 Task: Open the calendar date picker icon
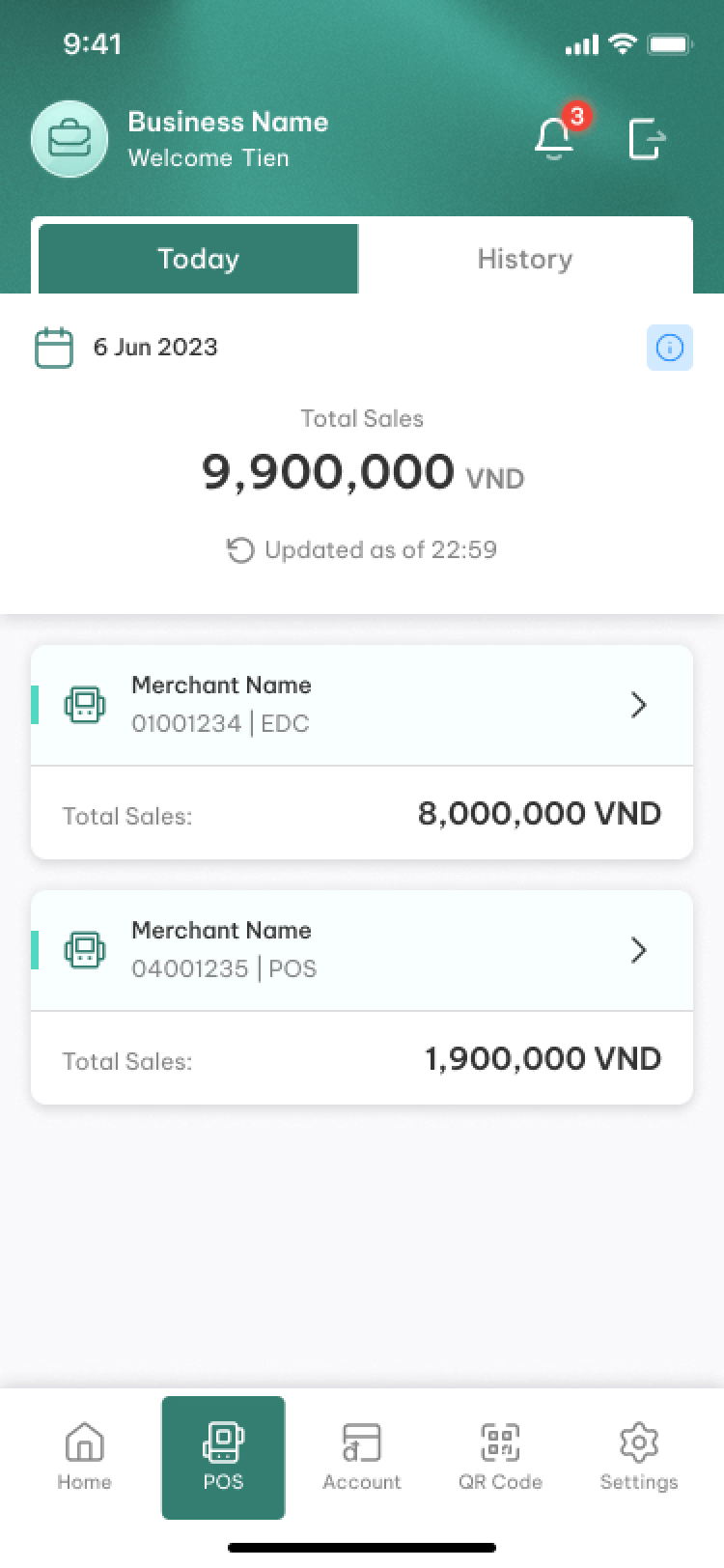coord(54,348)
